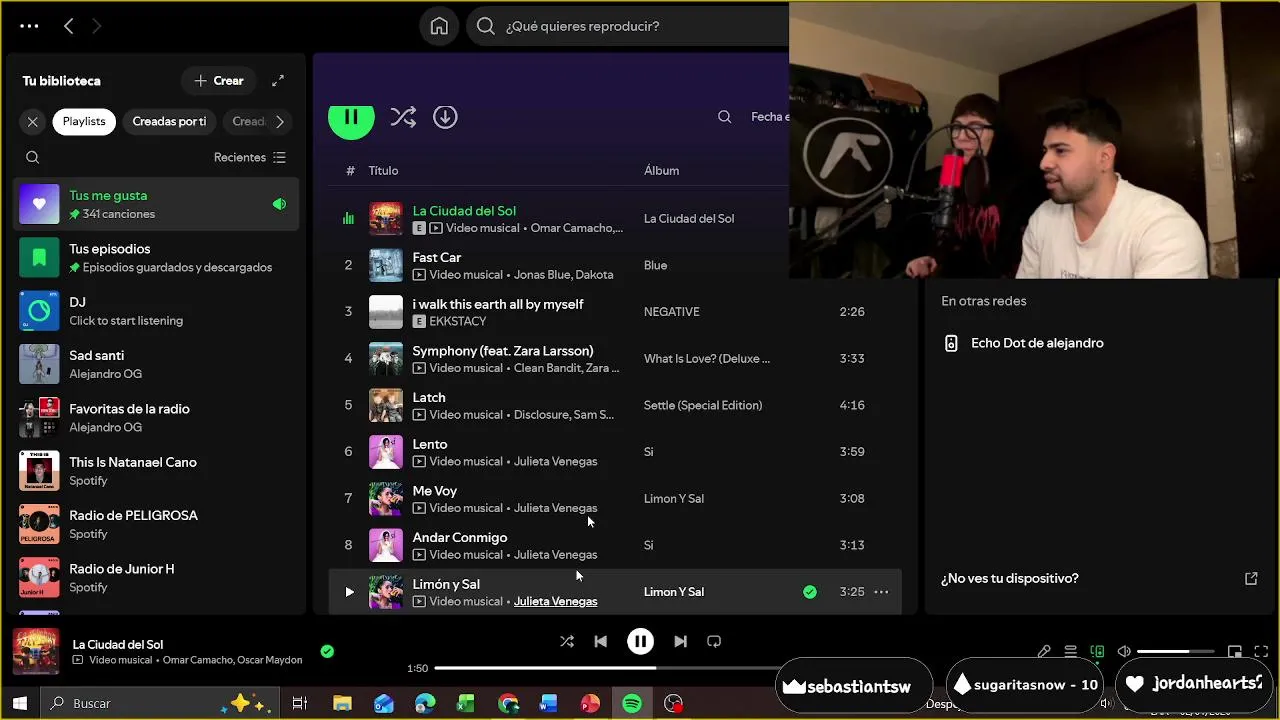Pause playback in the player bar
1280x720 pixels.
640,642
